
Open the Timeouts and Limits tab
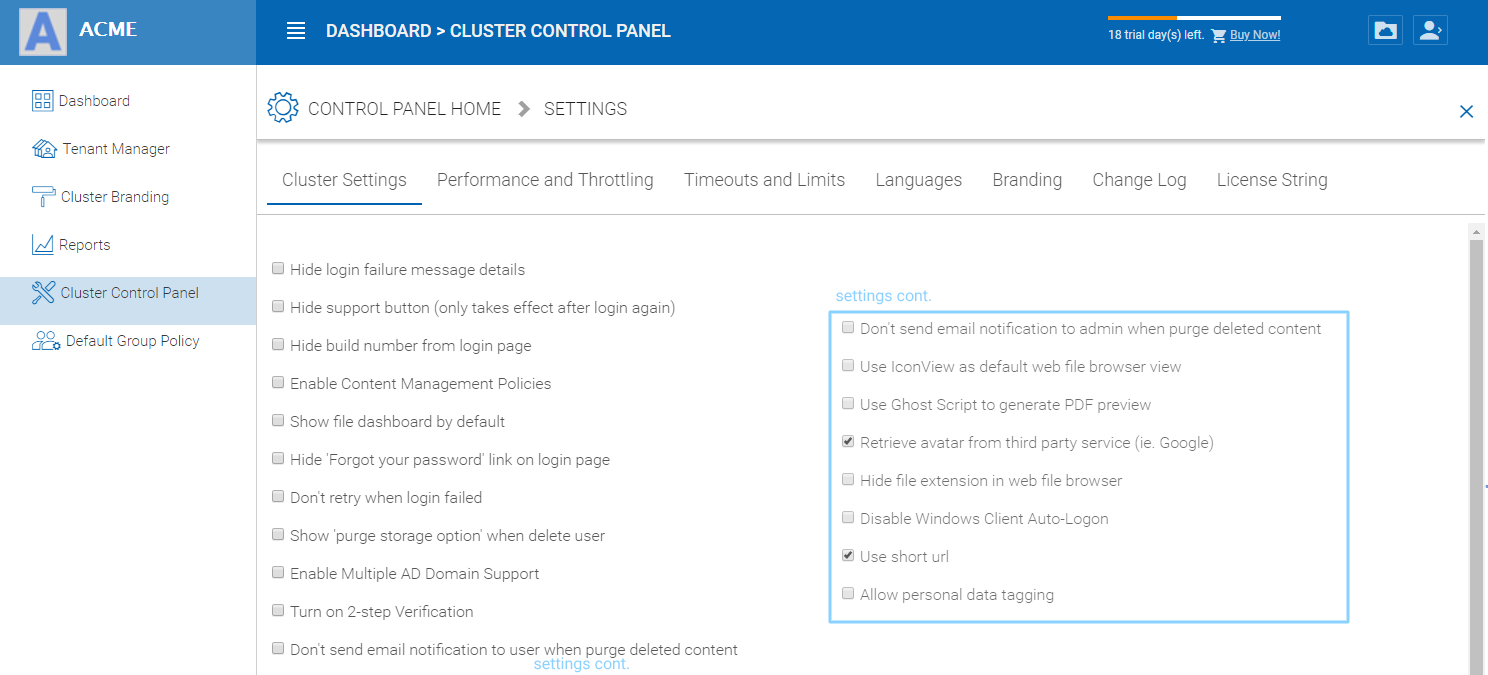(764, 180)
